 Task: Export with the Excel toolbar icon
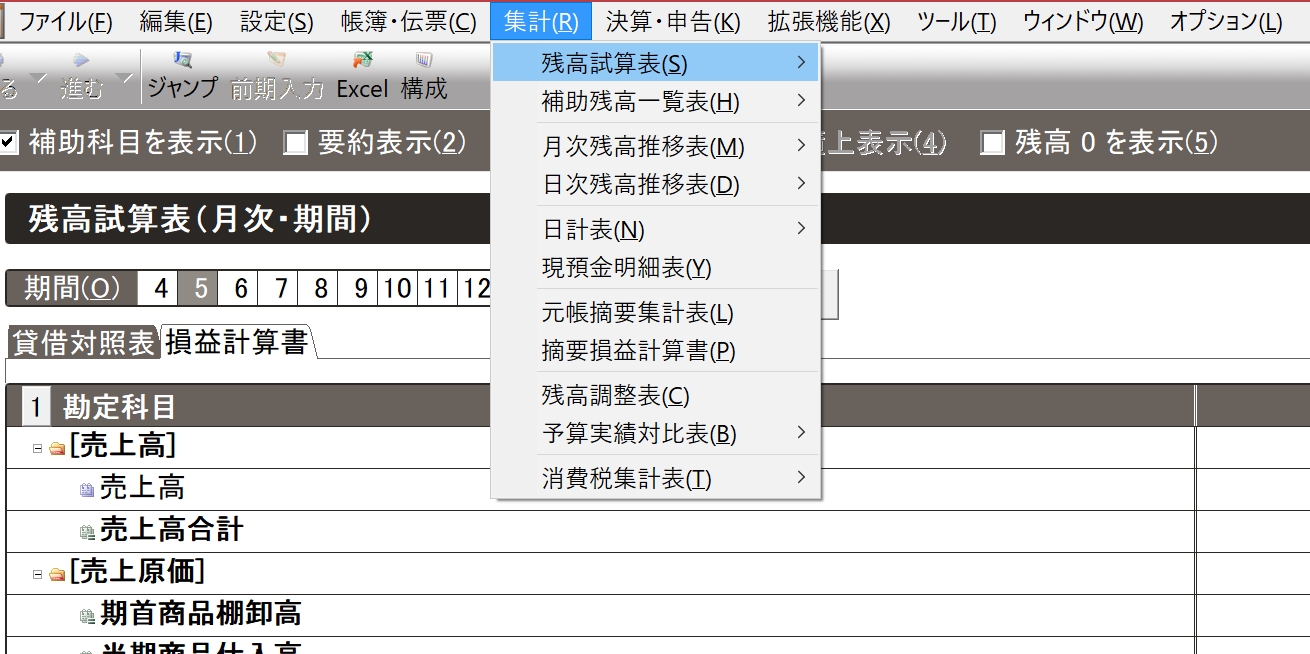pyautogui.click(x=362, y=62)
